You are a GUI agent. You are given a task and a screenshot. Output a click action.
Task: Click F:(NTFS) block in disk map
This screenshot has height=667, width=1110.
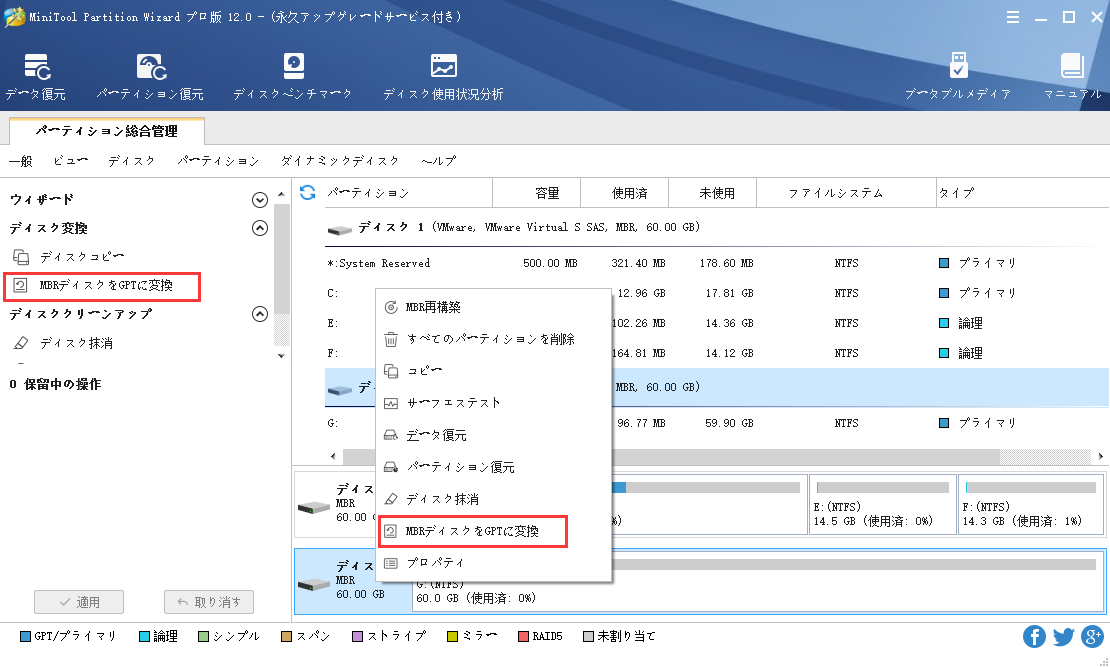point(1031,504)
